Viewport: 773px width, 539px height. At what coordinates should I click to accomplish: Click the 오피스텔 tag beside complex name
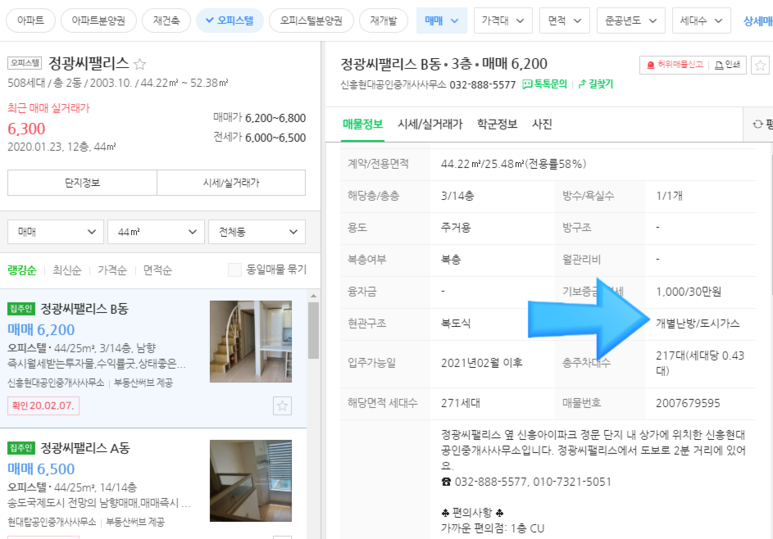pos(25,63)
